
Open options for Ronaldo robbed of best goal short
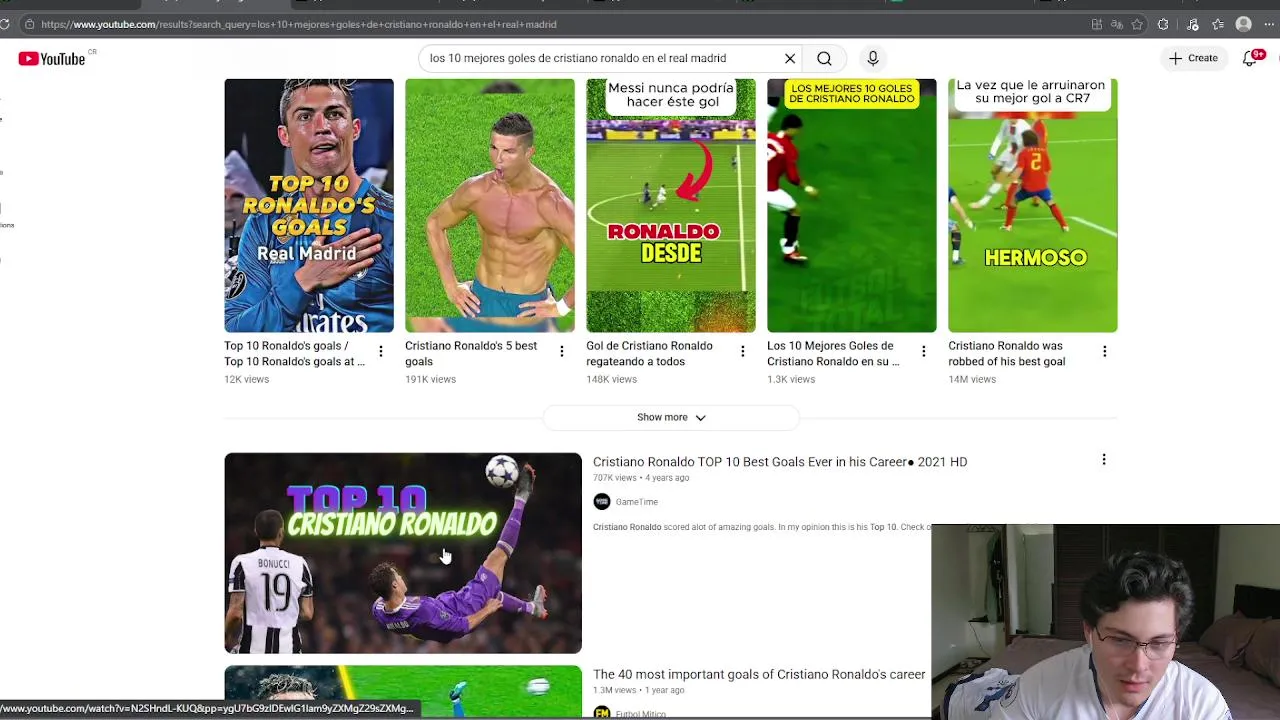pos(1105,351)
